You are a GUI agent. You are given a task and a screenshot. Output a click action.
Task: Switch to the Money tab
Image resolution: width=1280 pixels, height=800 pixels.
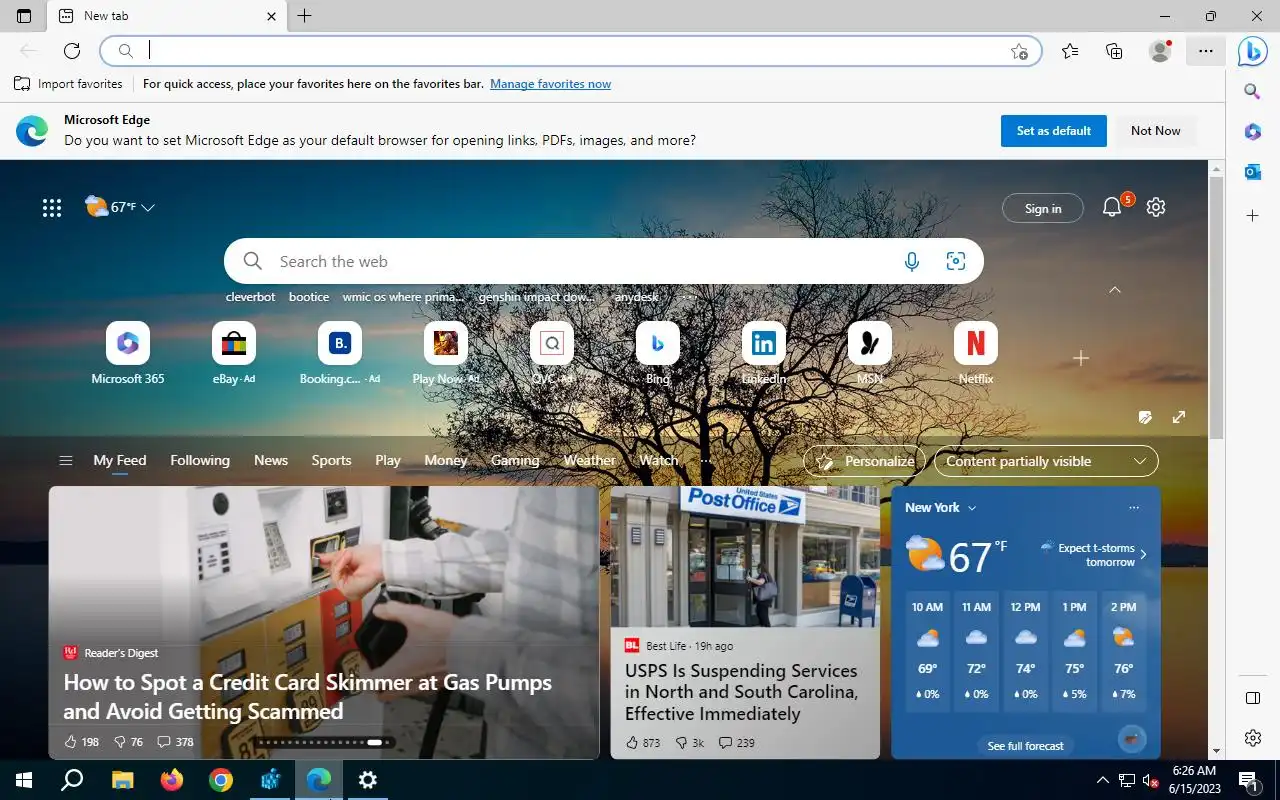[446, 461]
